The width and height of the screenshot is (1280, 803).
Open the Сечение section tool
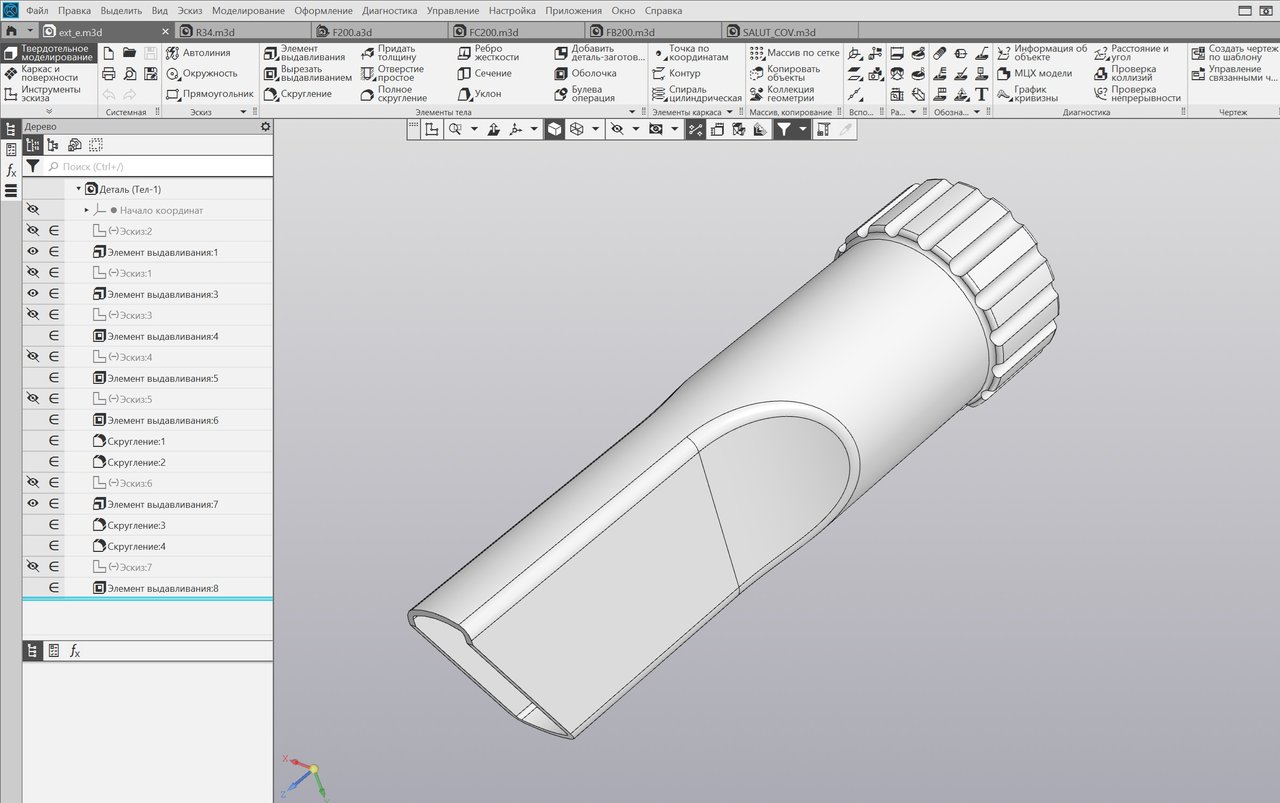point(484,73)
